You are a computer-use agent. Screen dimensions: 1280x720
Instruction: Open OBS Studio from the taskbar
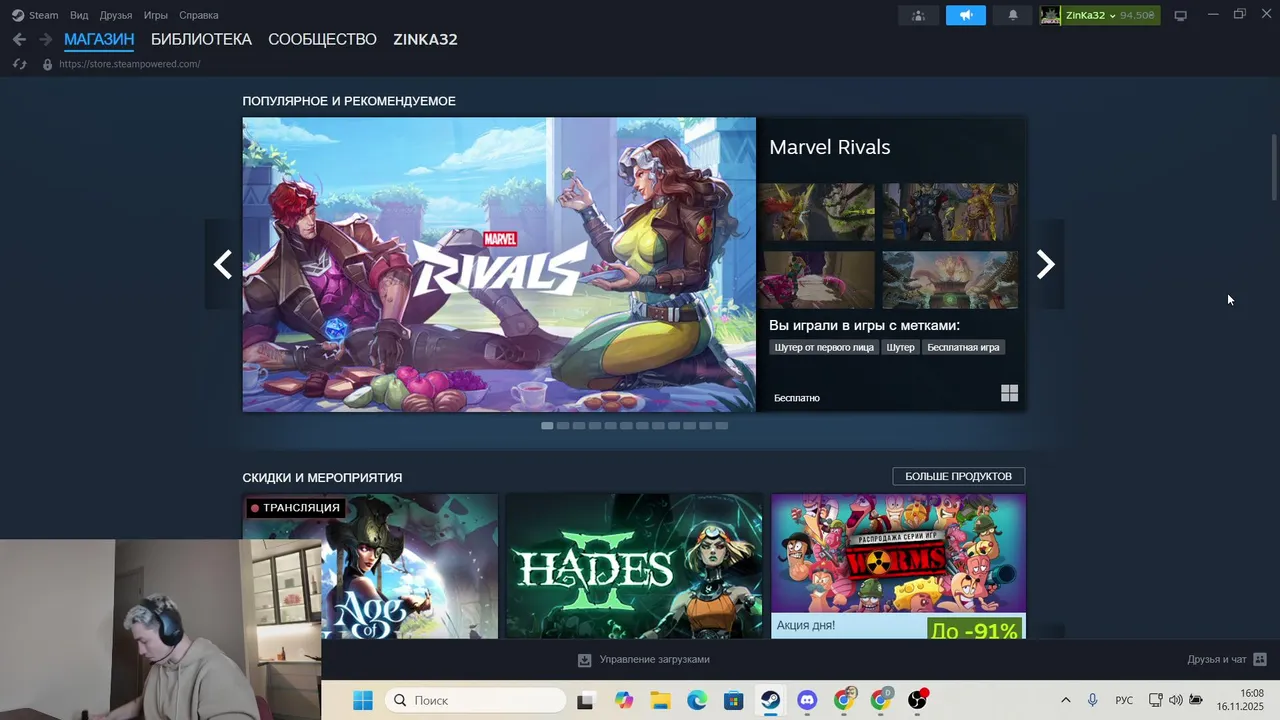(917, 700)
